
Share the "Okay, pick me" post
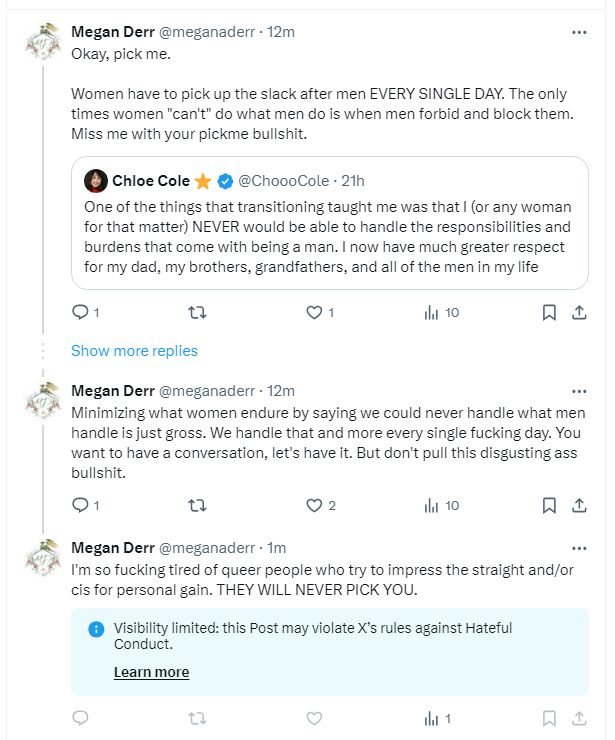point(578,313)
